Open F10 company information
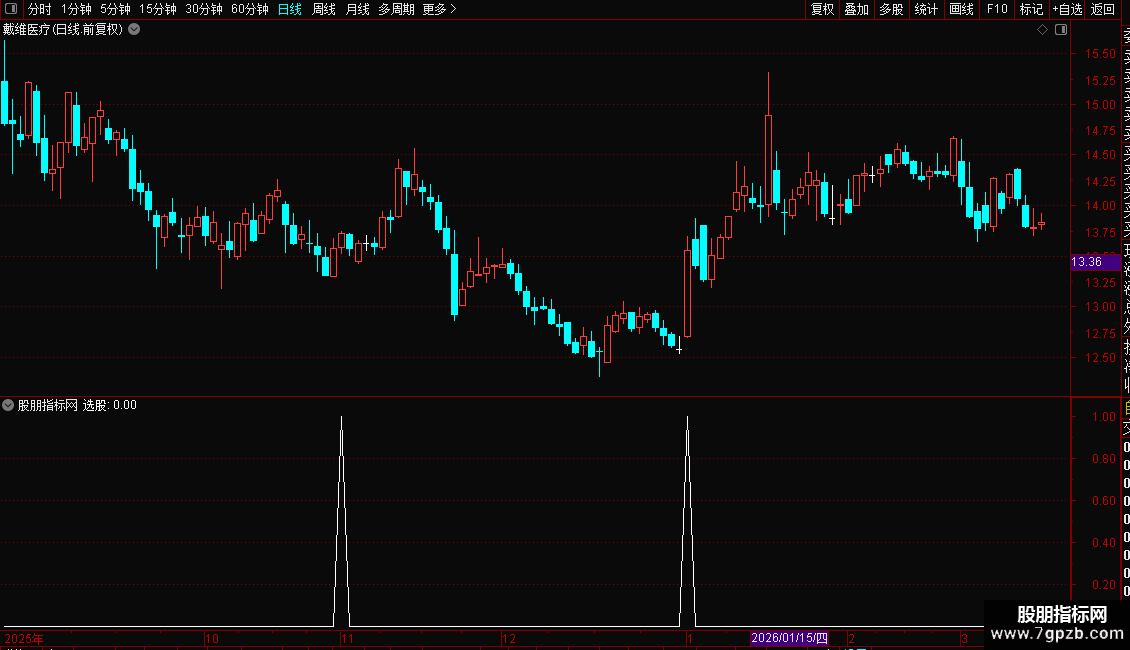The image size is (1130, 650). (997, 9)
